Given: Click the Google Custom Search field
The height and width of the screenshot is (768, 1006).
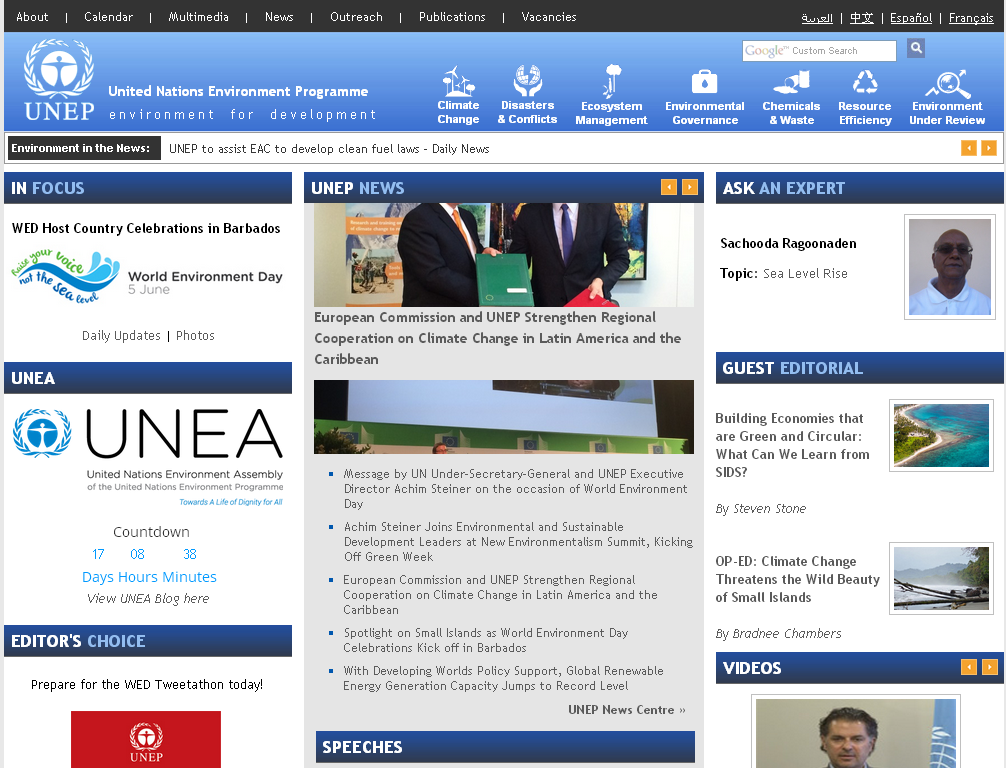Looking at the screenshot, I should 819,51.
